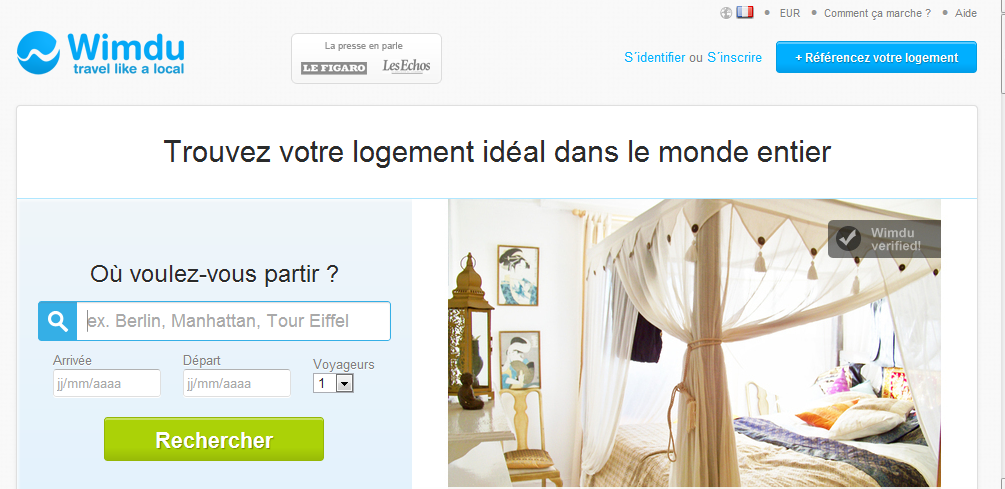
Task: Open the canopy bed bedroom photo
Action: pos(694,343)
